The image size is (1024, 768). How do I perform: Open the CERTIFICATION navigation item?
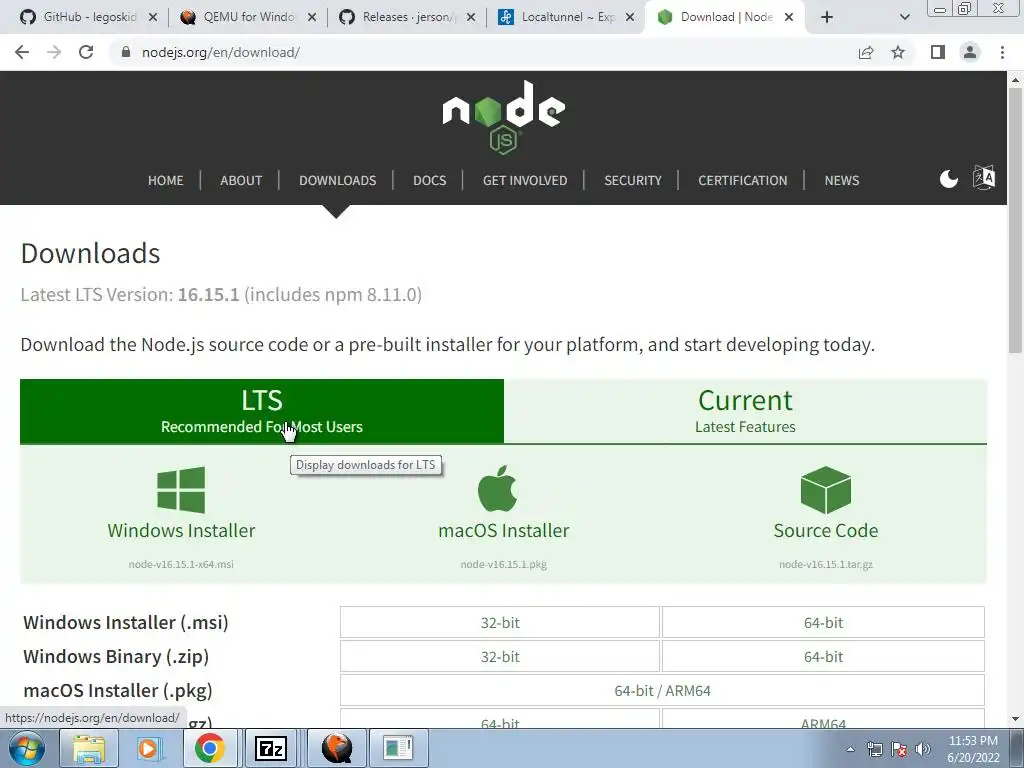click(743, 180)
